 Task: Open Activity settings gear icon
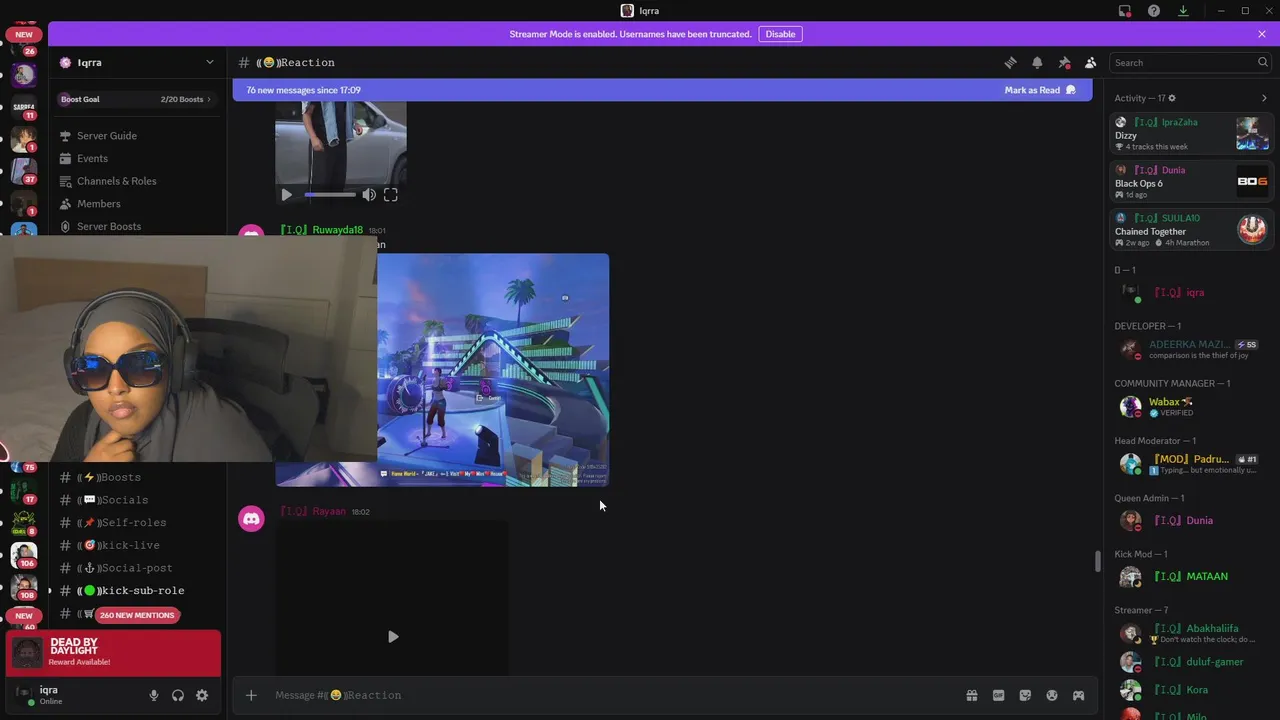[1172, 98]
